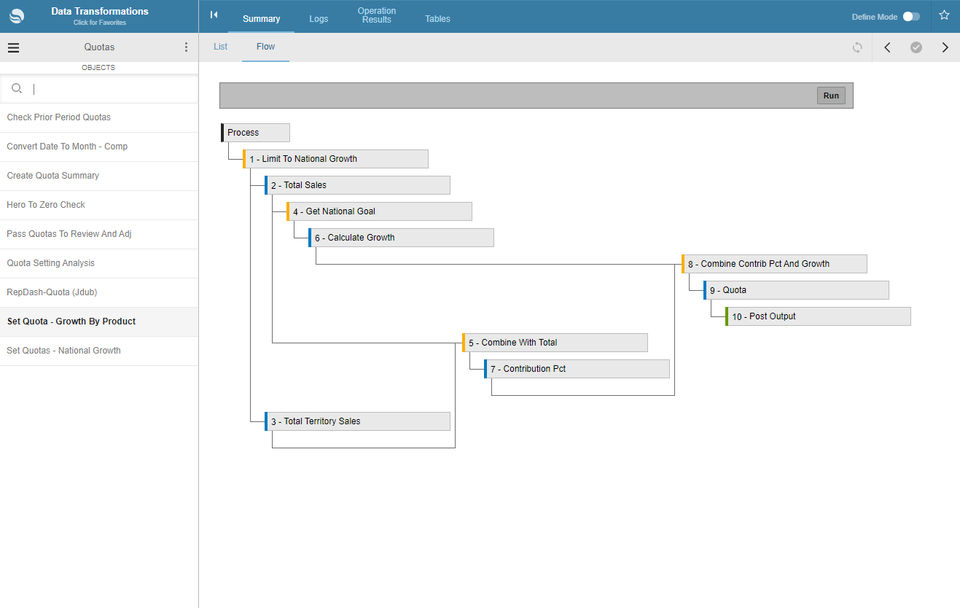
Task: Switch to the Logs tab
Action: 318,19
